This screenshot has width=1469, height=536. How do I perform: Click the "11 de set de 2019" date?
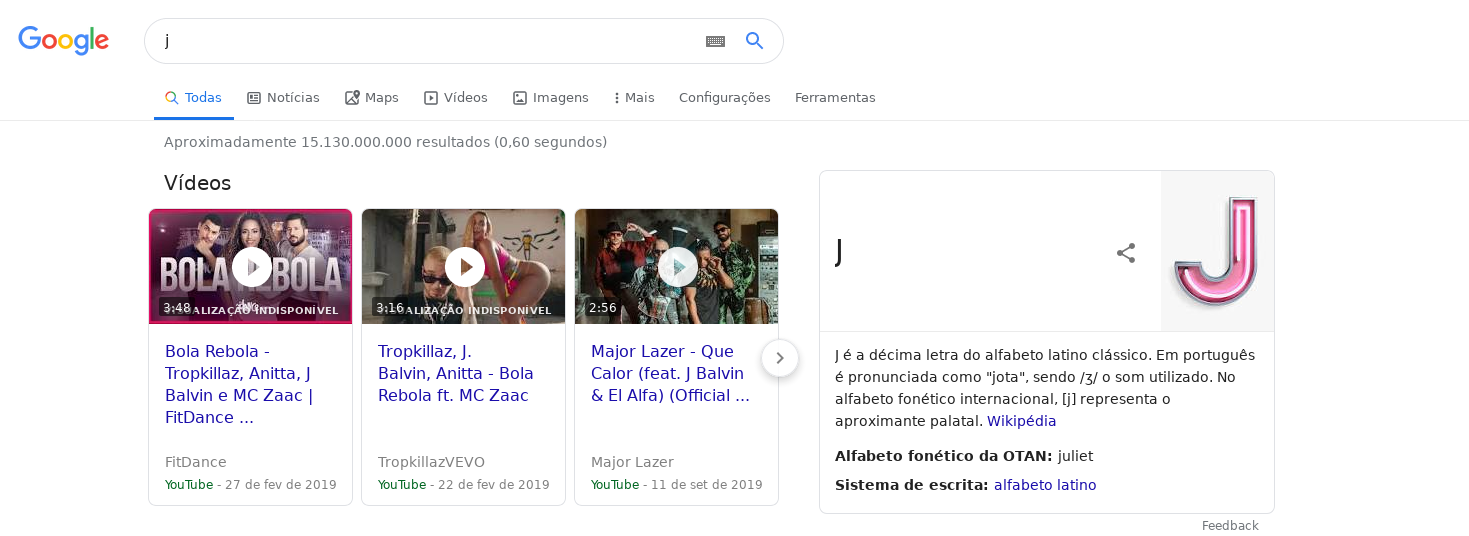tap(707, 485)
